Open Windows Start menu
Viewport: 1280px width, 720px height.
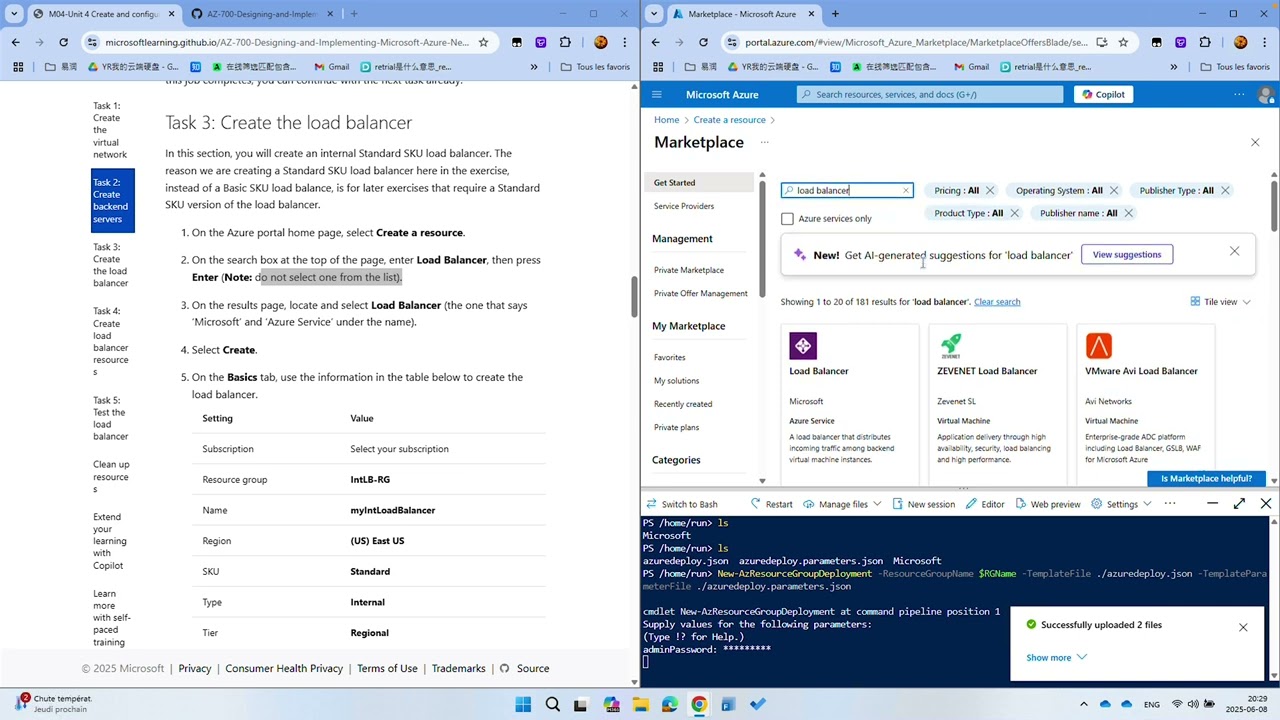coord(523,704)
